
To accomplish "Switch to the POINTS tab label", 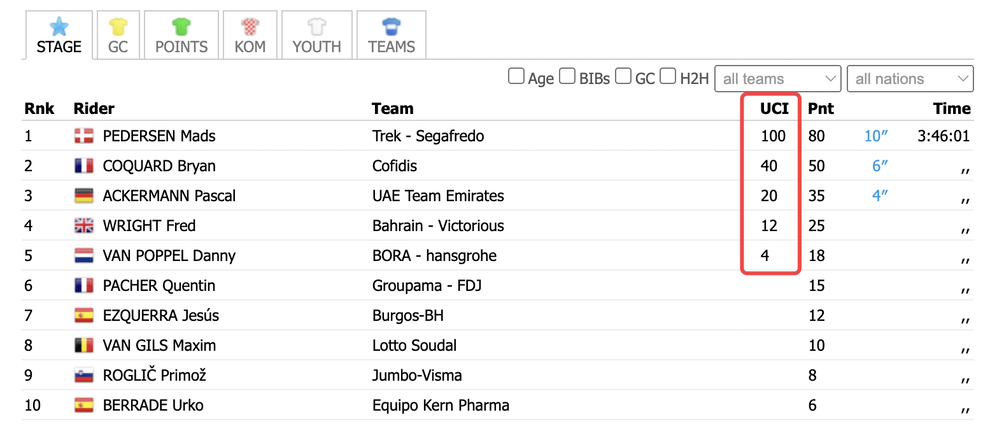I will pos(181,47).
